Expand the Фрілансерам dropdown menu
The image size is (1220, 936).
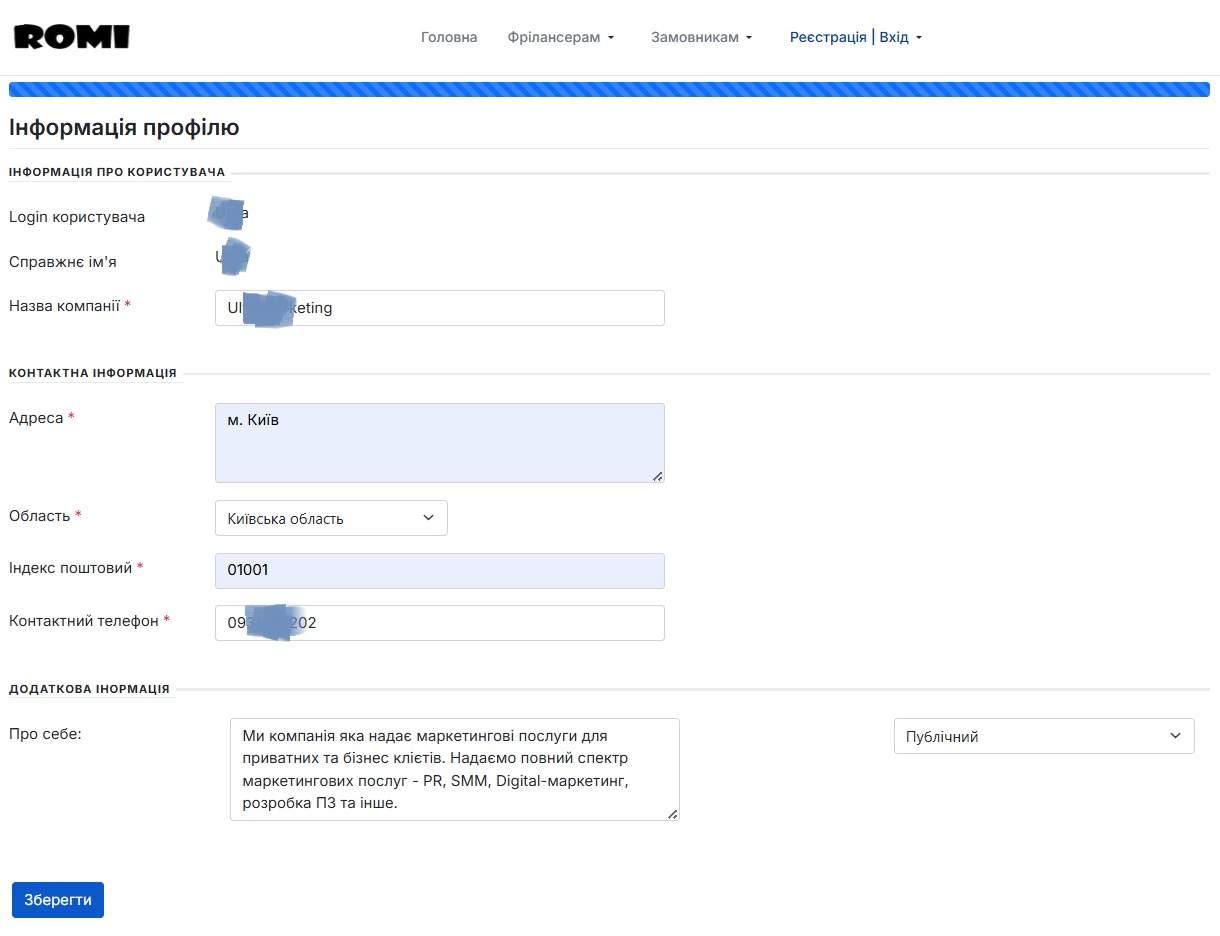pyautogui.click(x=560, y=37)
